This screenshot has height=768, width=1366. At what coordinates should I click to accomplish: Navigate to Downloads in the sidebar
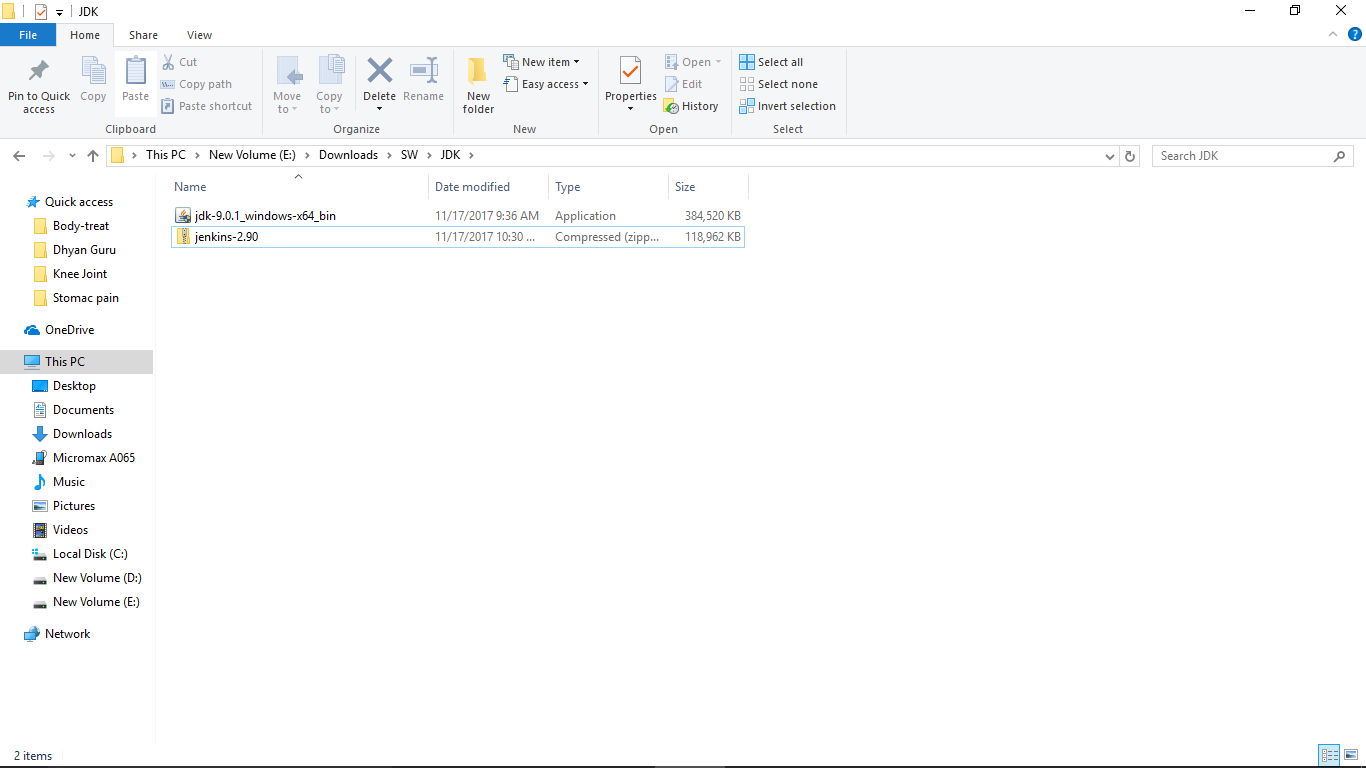coord(81,433)
